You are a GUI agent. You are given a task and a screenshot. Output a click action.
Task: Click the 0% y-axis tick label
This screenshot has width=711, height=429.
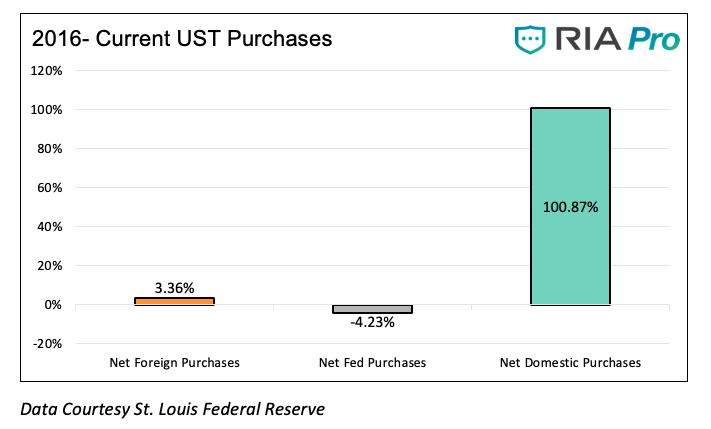[x=55, y=305]
